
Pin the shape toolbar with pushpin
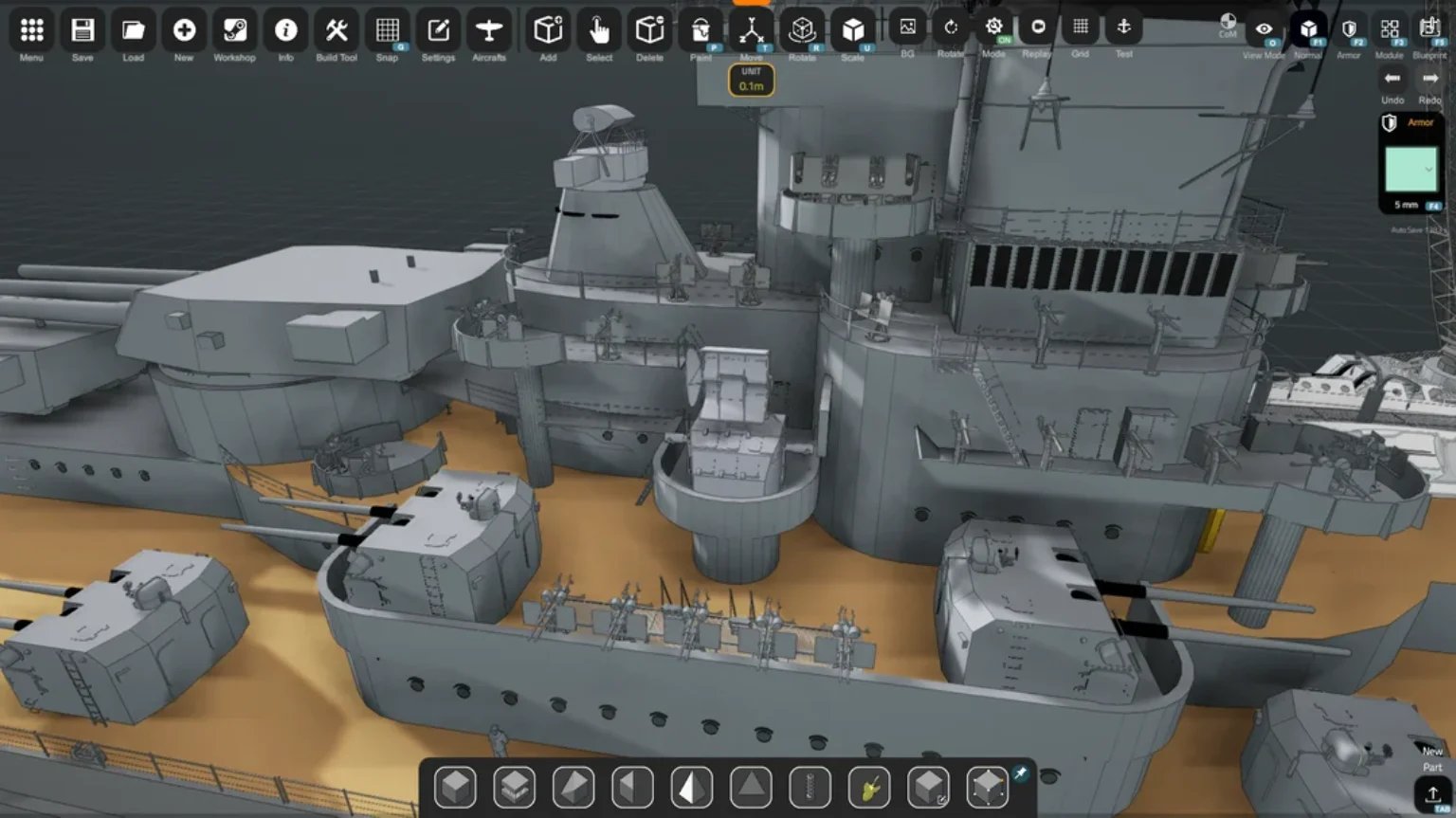(x=1020, y=773)
